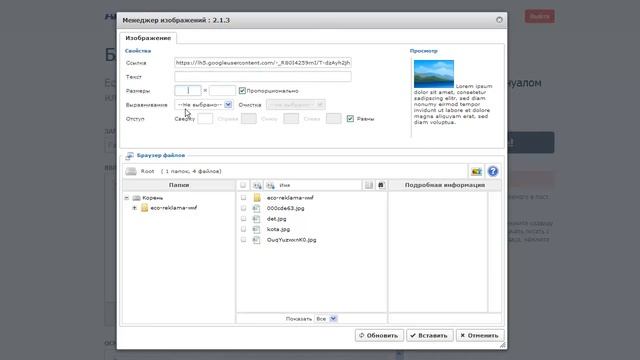Toggle the Пропорционально checkbox

[x=242, y=91]
